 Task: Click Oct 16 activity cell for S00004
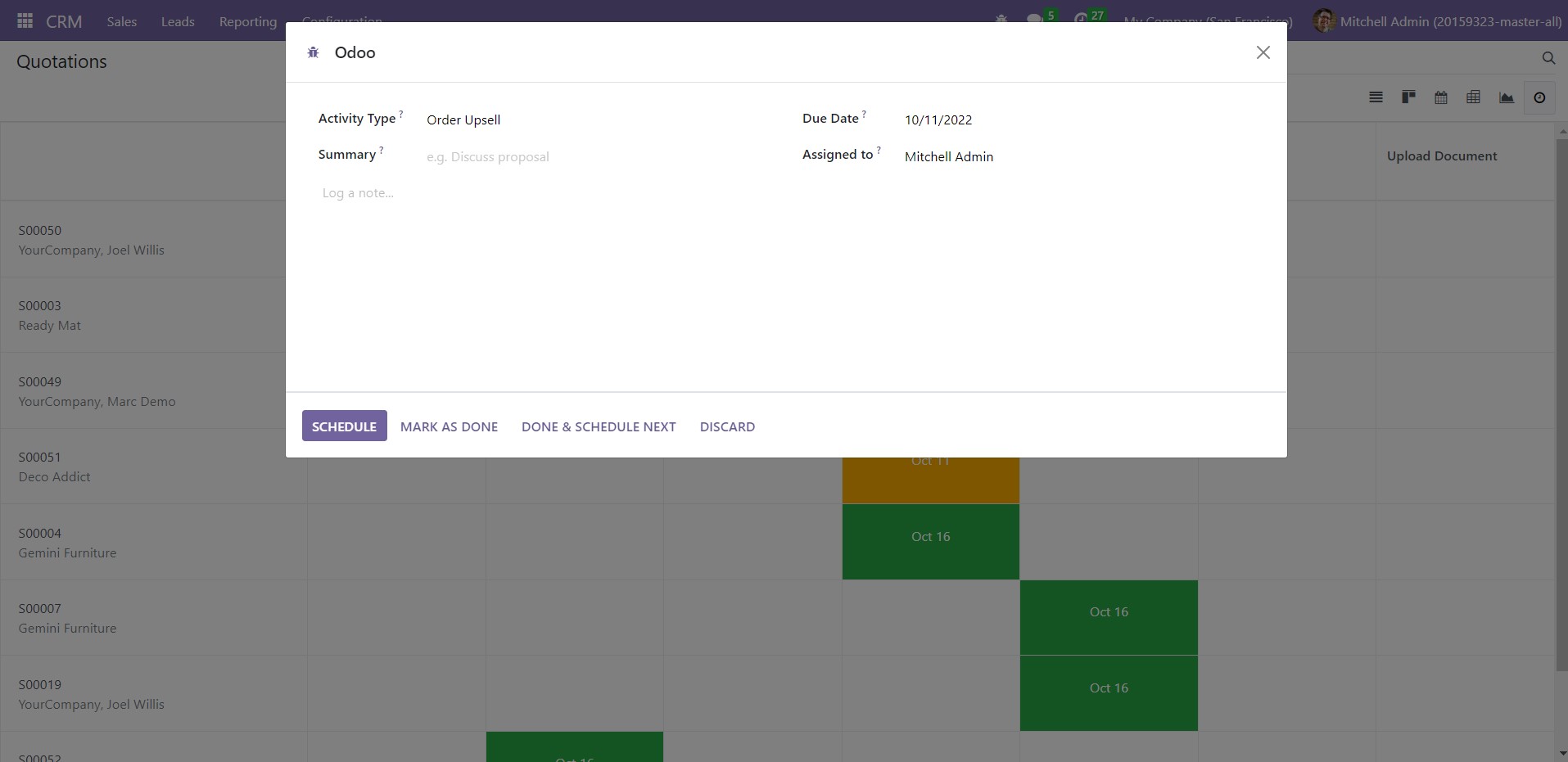point(931,542)
